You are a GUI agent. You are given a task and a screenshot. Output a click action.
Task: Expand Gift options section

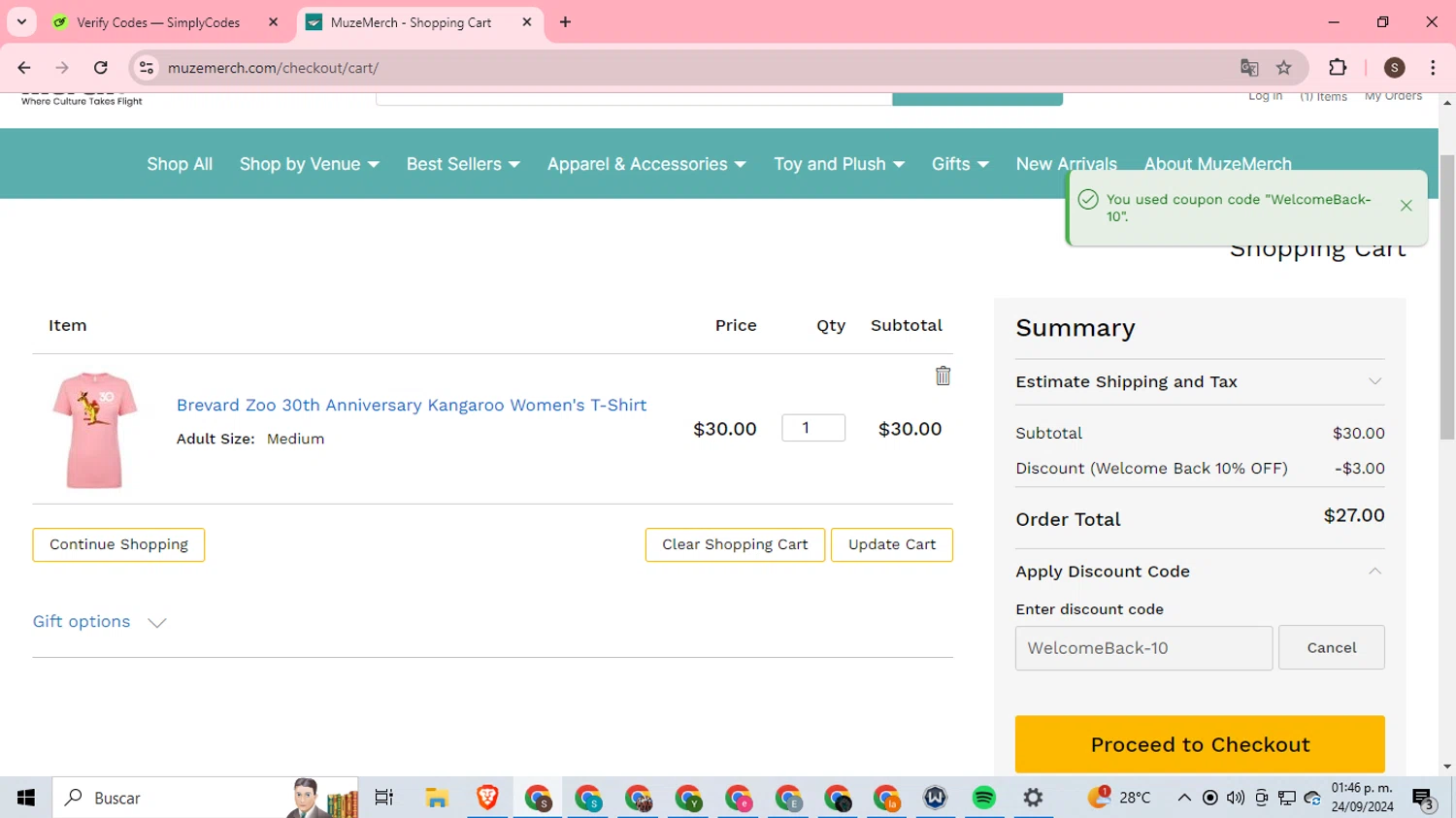[x=100, y=622]
